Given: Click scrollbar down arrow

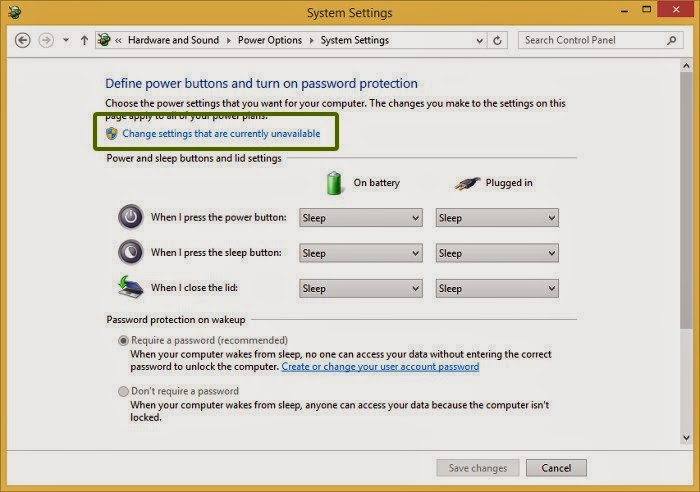Looking at the screenshot, I should (686, 438).
